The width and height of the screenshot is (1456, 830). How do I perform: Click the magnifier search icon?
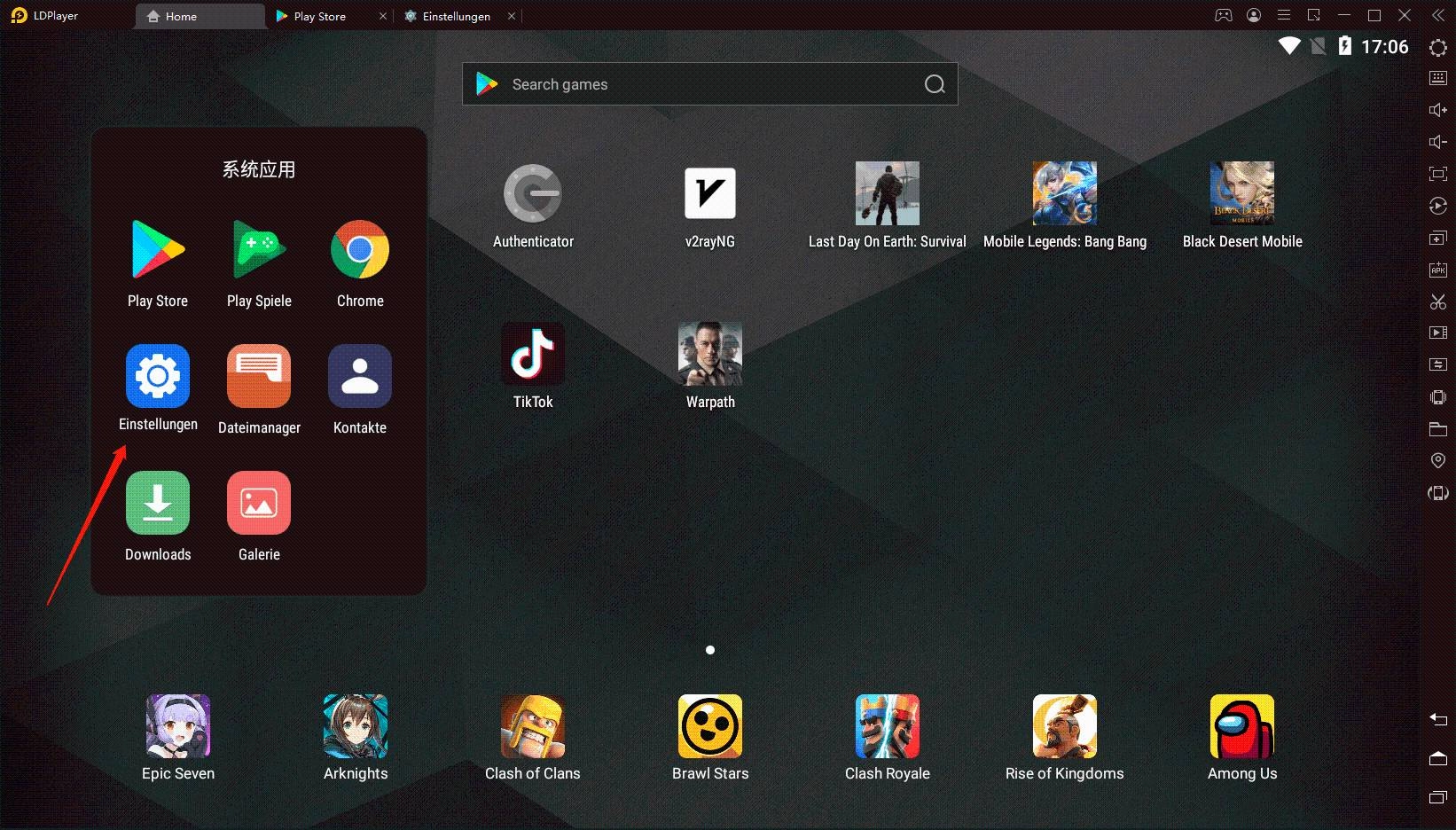[935, 84]
